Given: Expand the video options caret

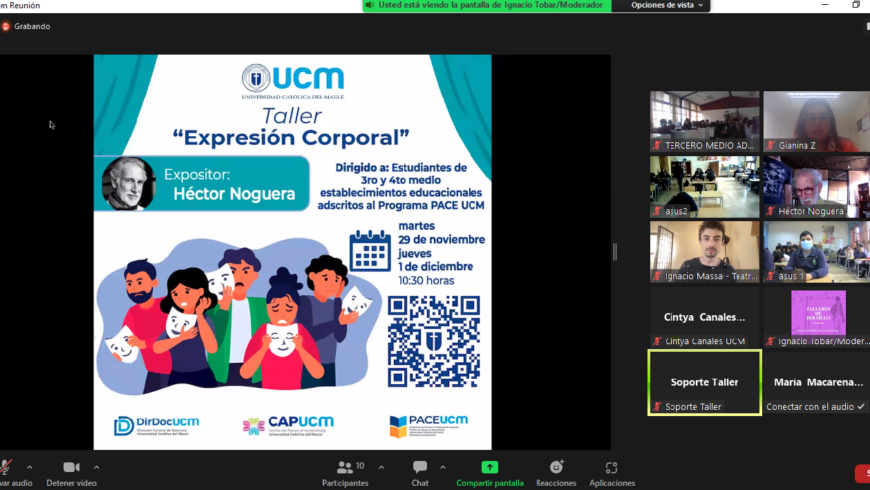Looking at the screenshot, I should [x=97, y=467].
